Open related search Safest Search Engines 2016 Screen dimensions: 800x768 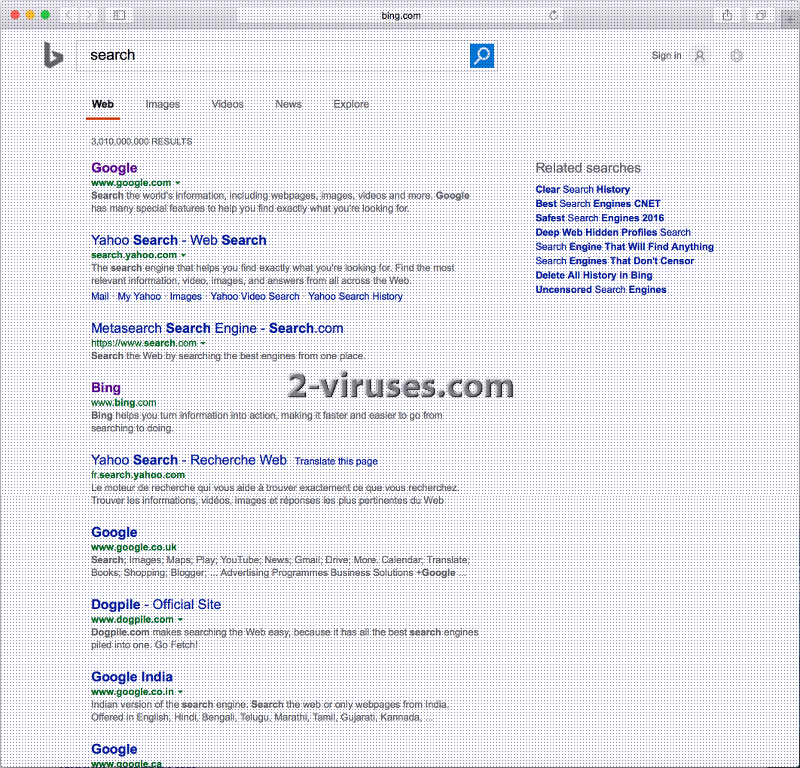pyautogui.click(x=599, y=218)
